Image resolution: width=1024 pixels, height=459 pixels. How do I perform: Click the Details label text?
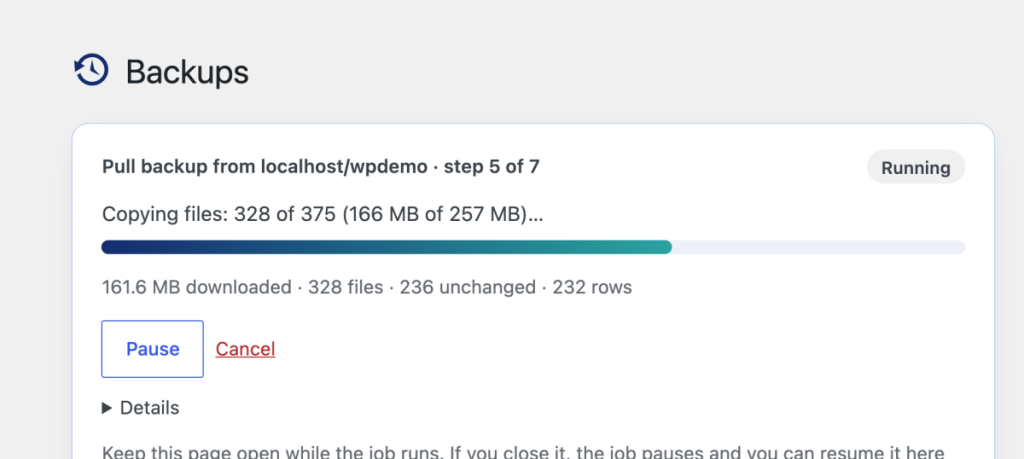(150, 408)
